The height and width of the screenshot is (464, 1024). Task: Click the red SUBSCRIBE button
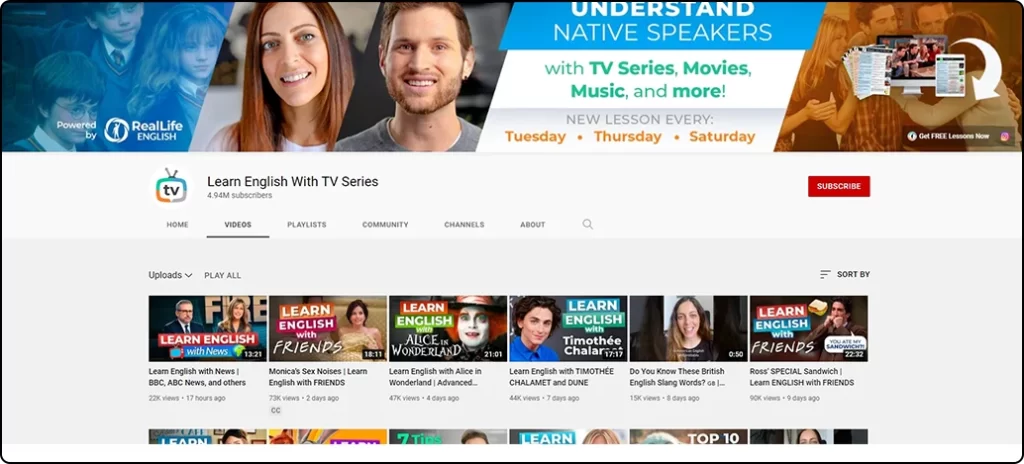[839, 186]
